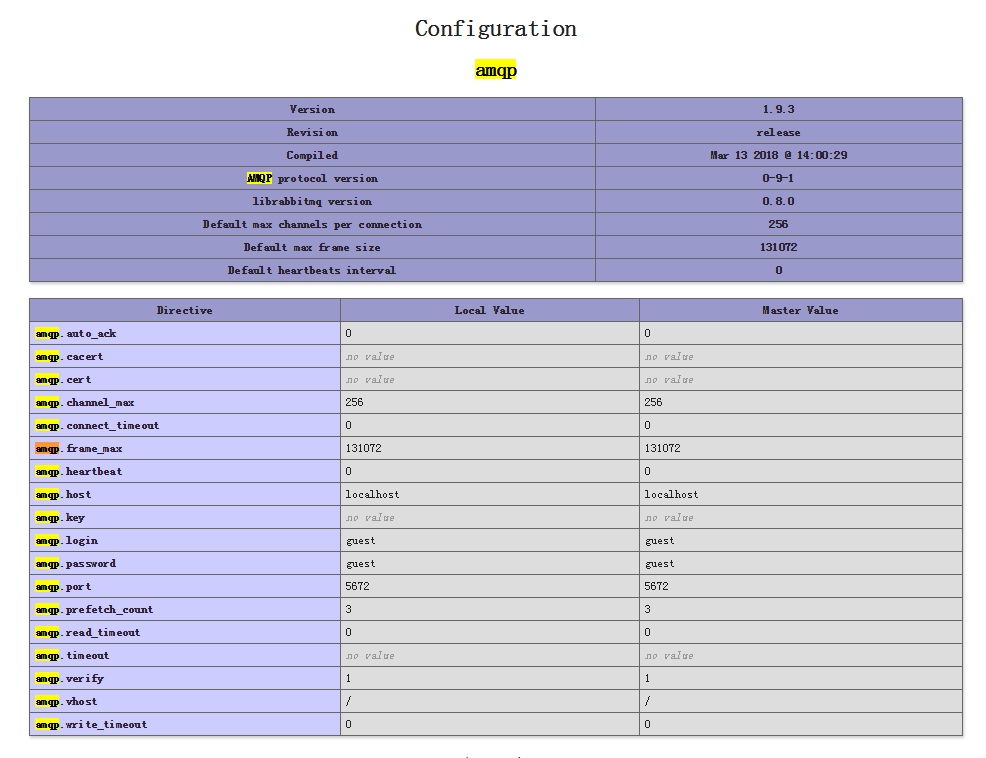Select the 1.9.3 version value
986x758 pixels.
778,109
